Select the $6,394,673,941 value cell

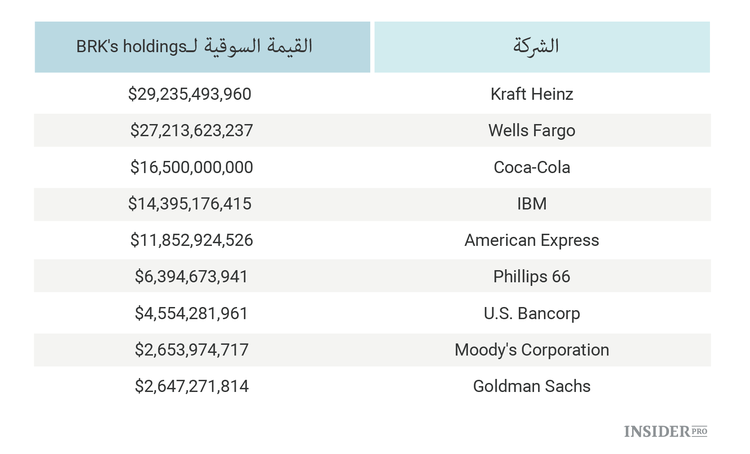coord(191,277)
